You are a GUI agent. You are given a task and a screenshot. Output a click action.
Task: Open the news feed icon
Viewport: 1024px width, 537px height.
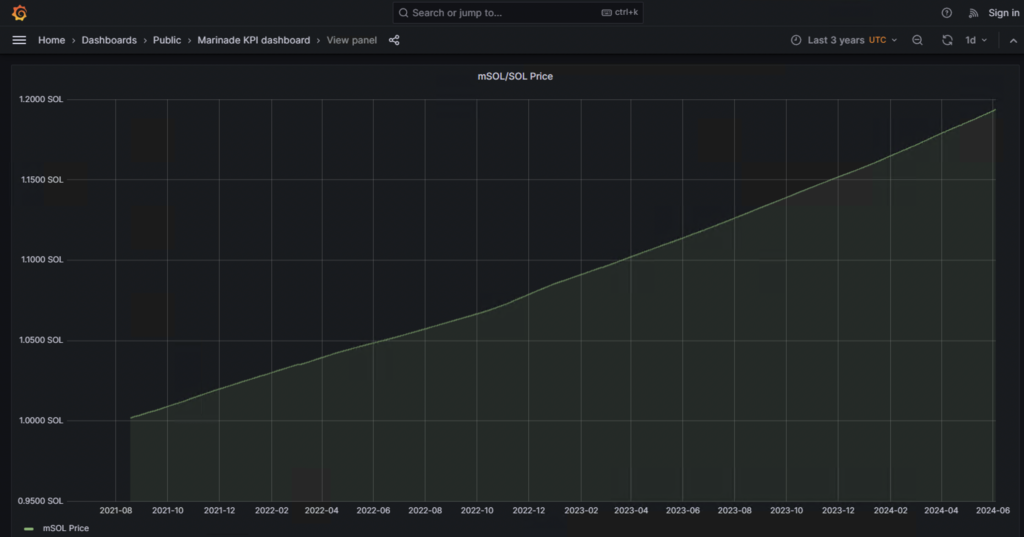[x=973, y=13]
